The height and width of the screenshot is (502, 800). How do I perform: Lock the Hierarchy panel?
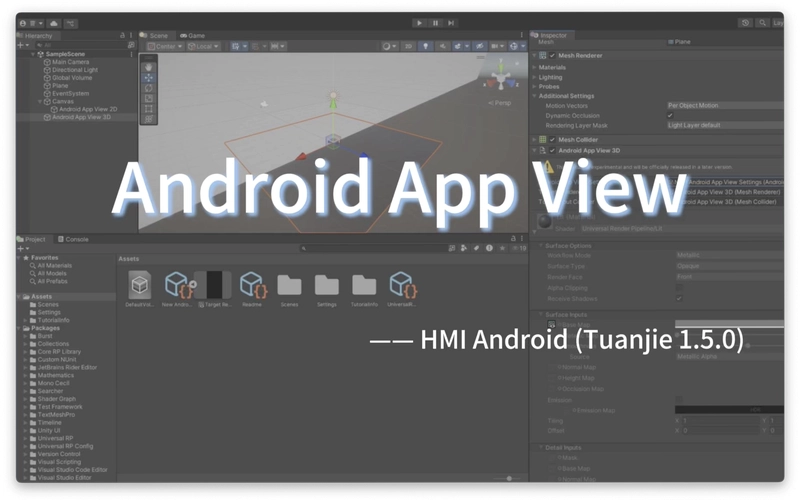tap(122, 35)
